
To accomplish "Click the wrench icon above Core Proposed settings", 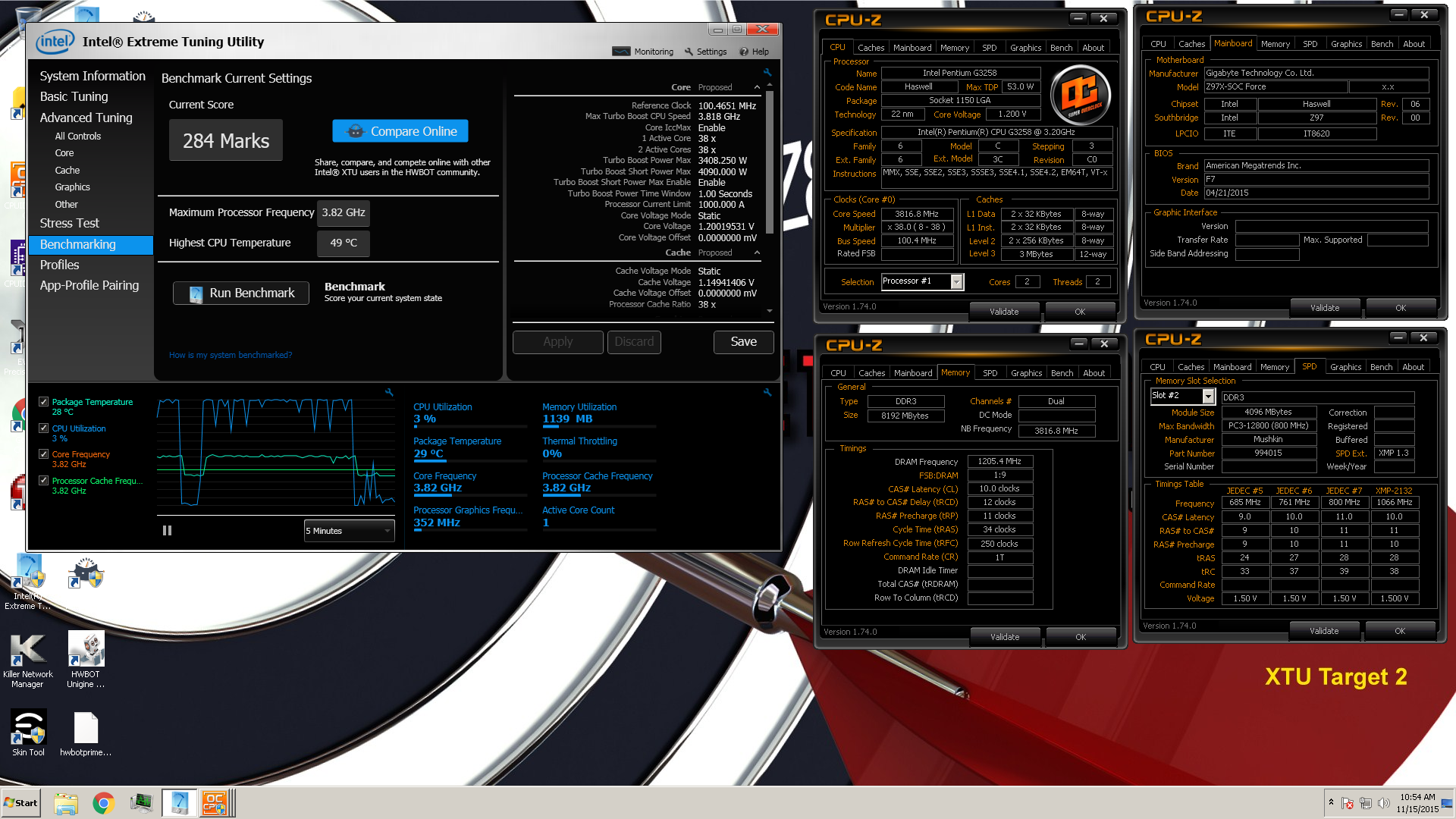I will pos(767,72).
